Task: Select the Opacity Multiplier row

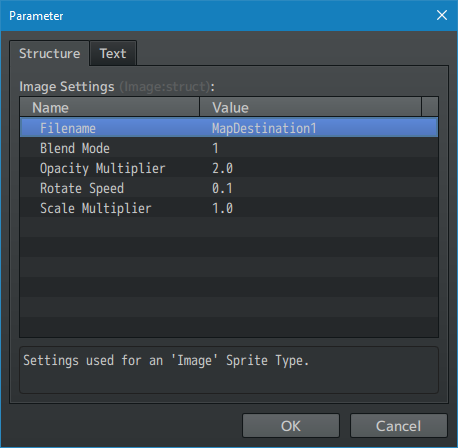Action: point(229,168)
